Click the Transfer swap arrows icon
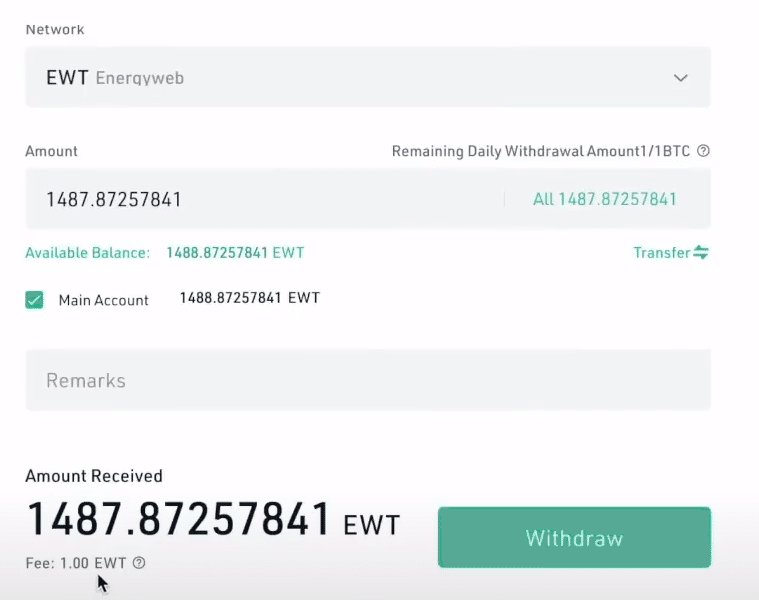 pyautogui.click(x=701, y=253)
